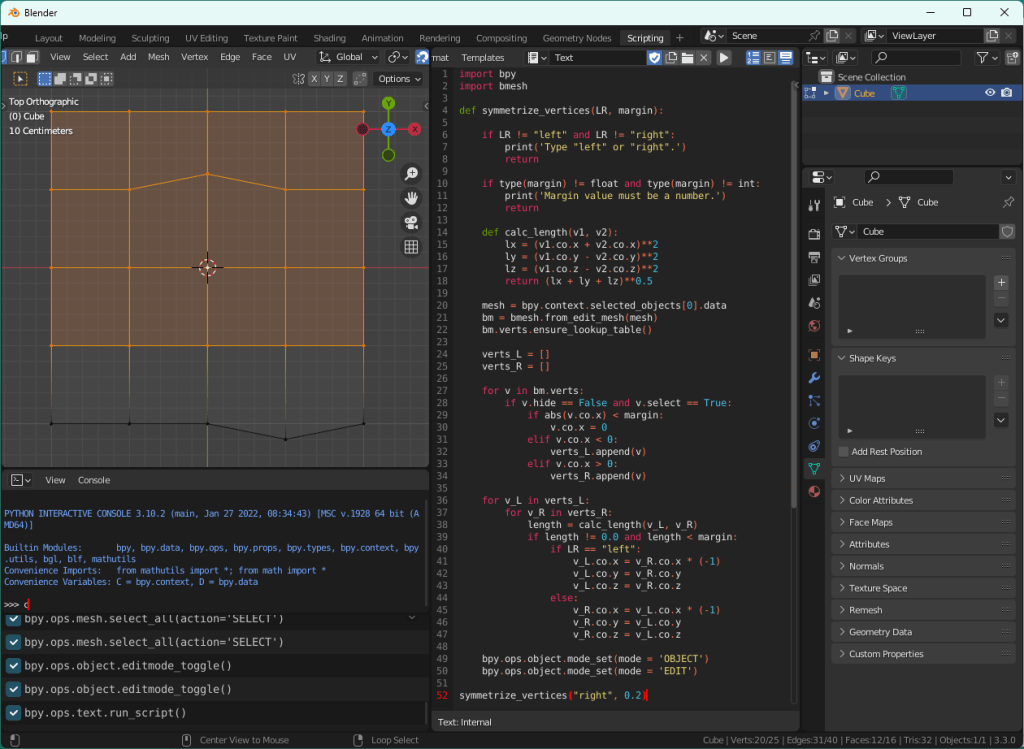Switch to the Geometry Nodes workspace tab
Viewport: 1024px width, 749px height.
(576, 38)
